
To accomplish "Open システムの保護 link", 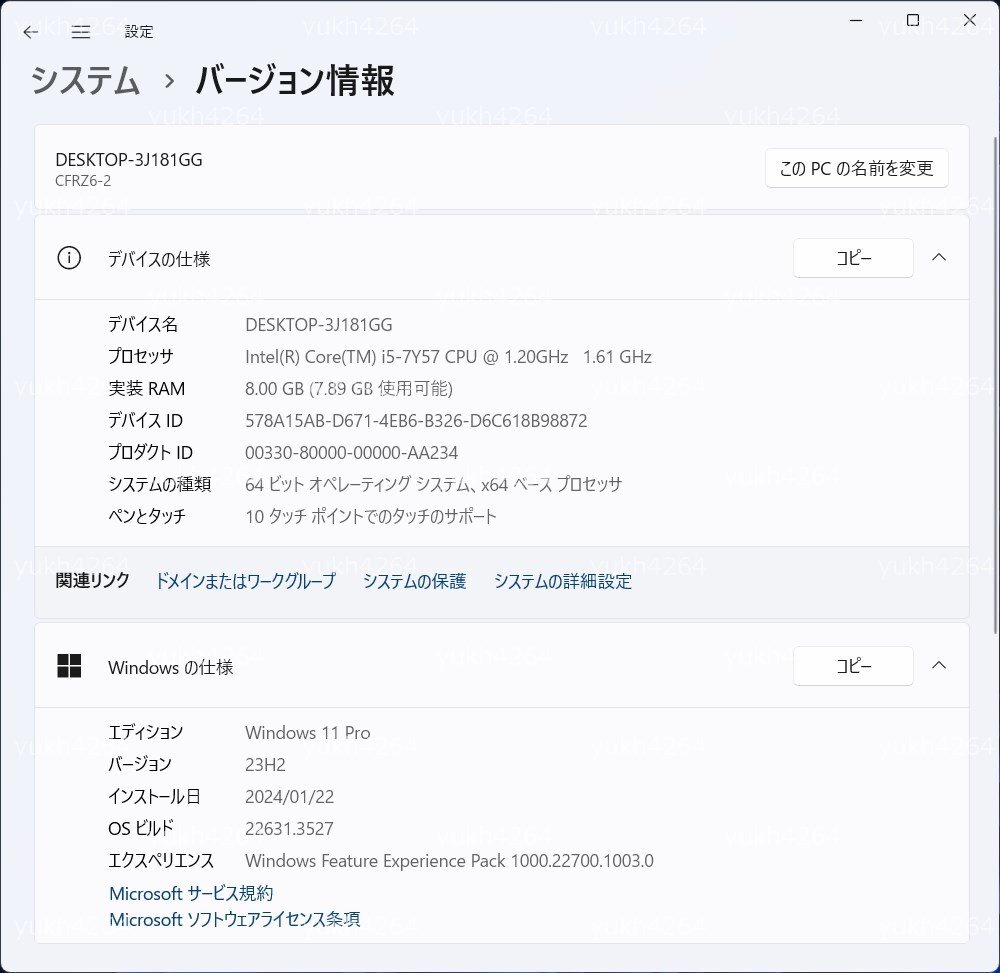I will tap(415, 581).
